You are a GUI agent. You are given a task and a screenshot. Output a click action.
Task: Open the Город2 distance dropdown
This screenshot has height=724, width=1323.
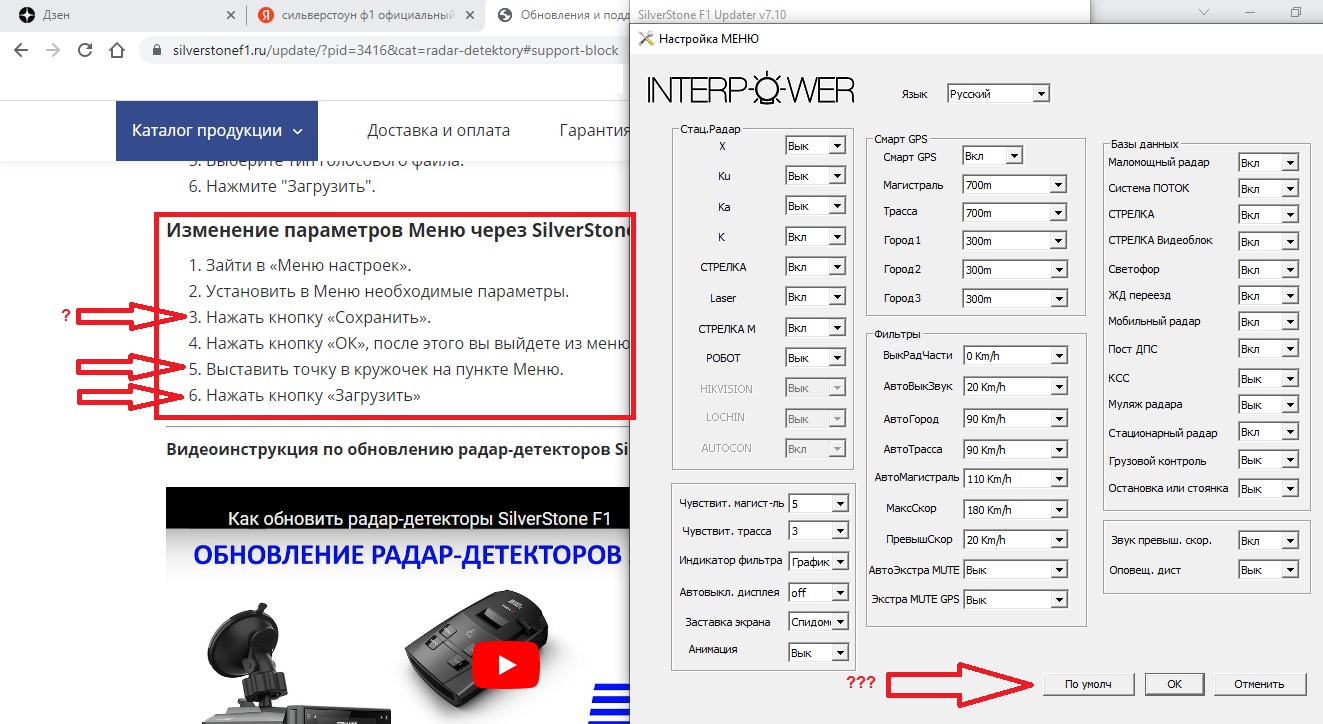coord(1014,270)
